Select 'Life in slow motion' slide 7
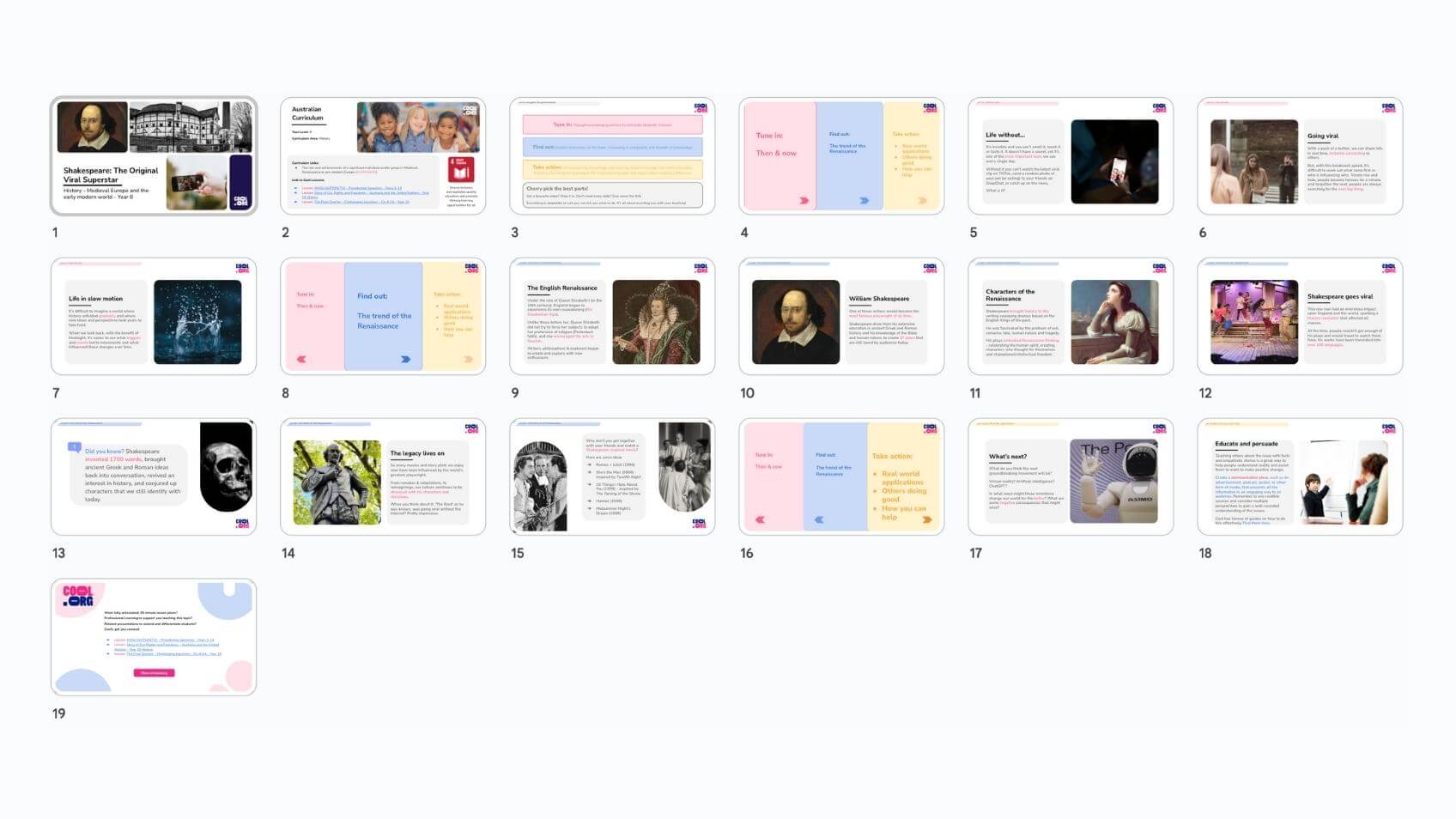The width and height of the screenshot is (1456, 819). (x=154, y=316)
